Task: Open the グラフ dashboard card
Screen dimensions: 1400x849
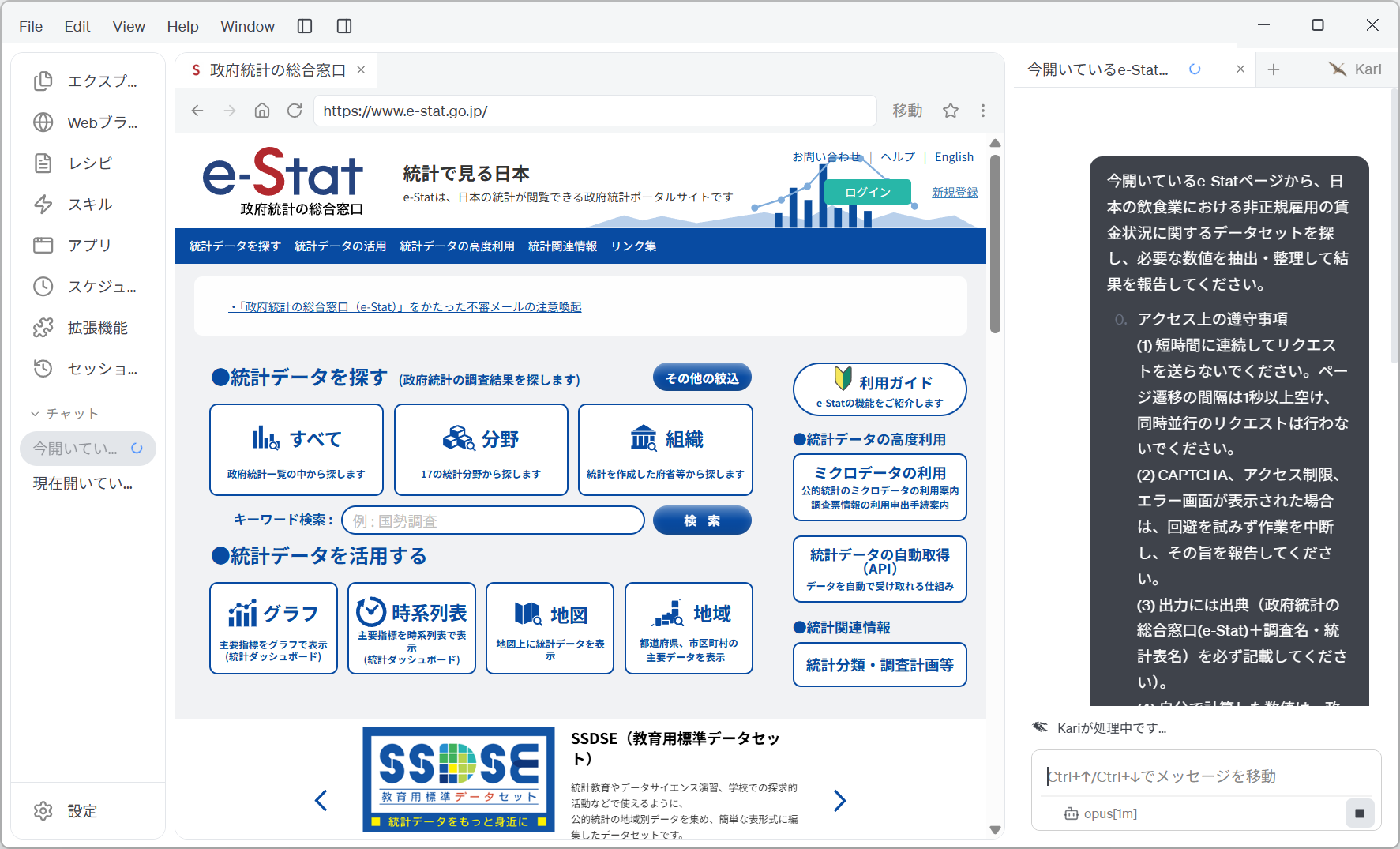Action: [273, 628]
